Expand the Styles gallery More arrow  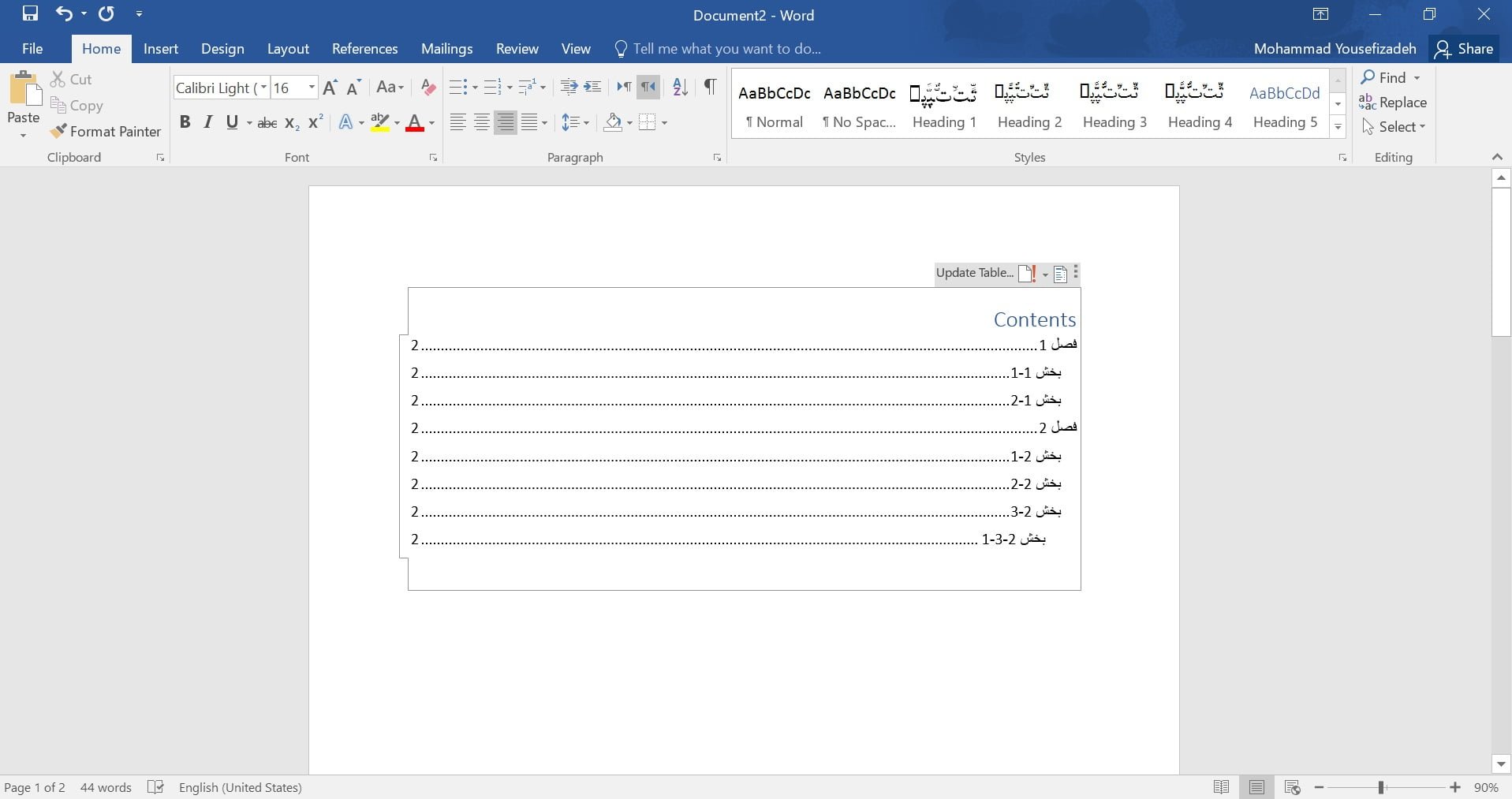point(1338,127)
